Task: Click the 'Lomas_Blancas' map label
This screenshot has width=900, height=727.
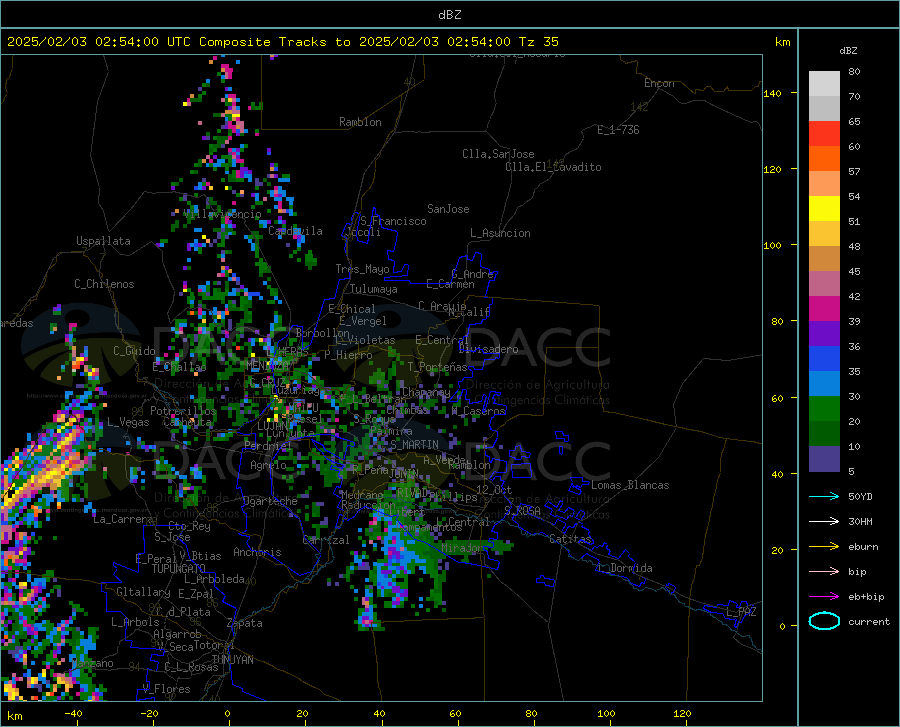Action: click(630, 485)
